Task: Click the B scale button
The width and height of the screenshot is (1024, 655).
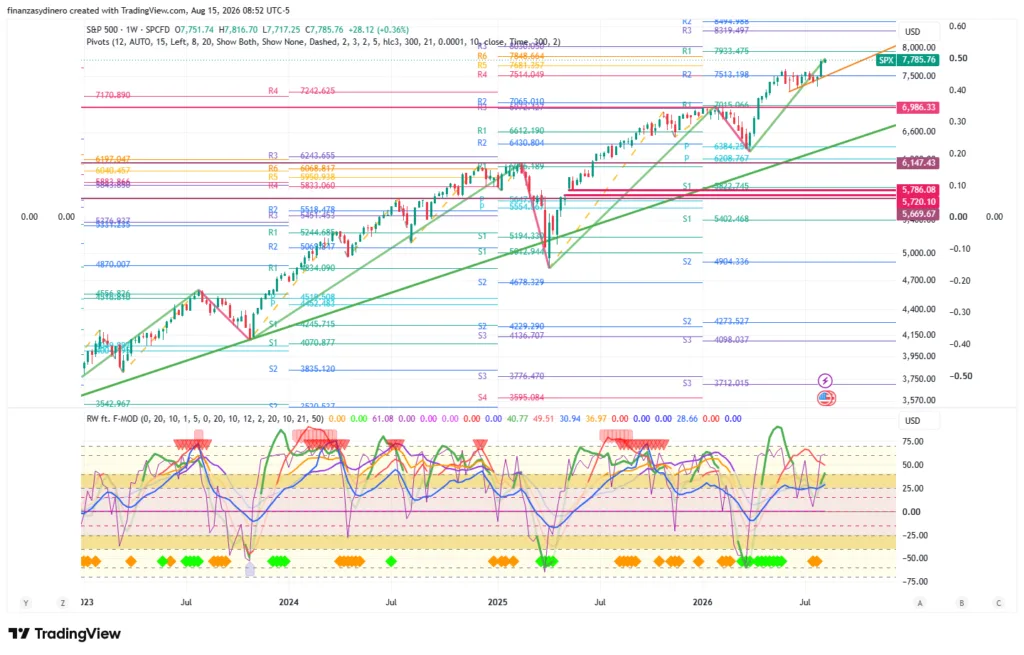Action: tap(961, 603)
